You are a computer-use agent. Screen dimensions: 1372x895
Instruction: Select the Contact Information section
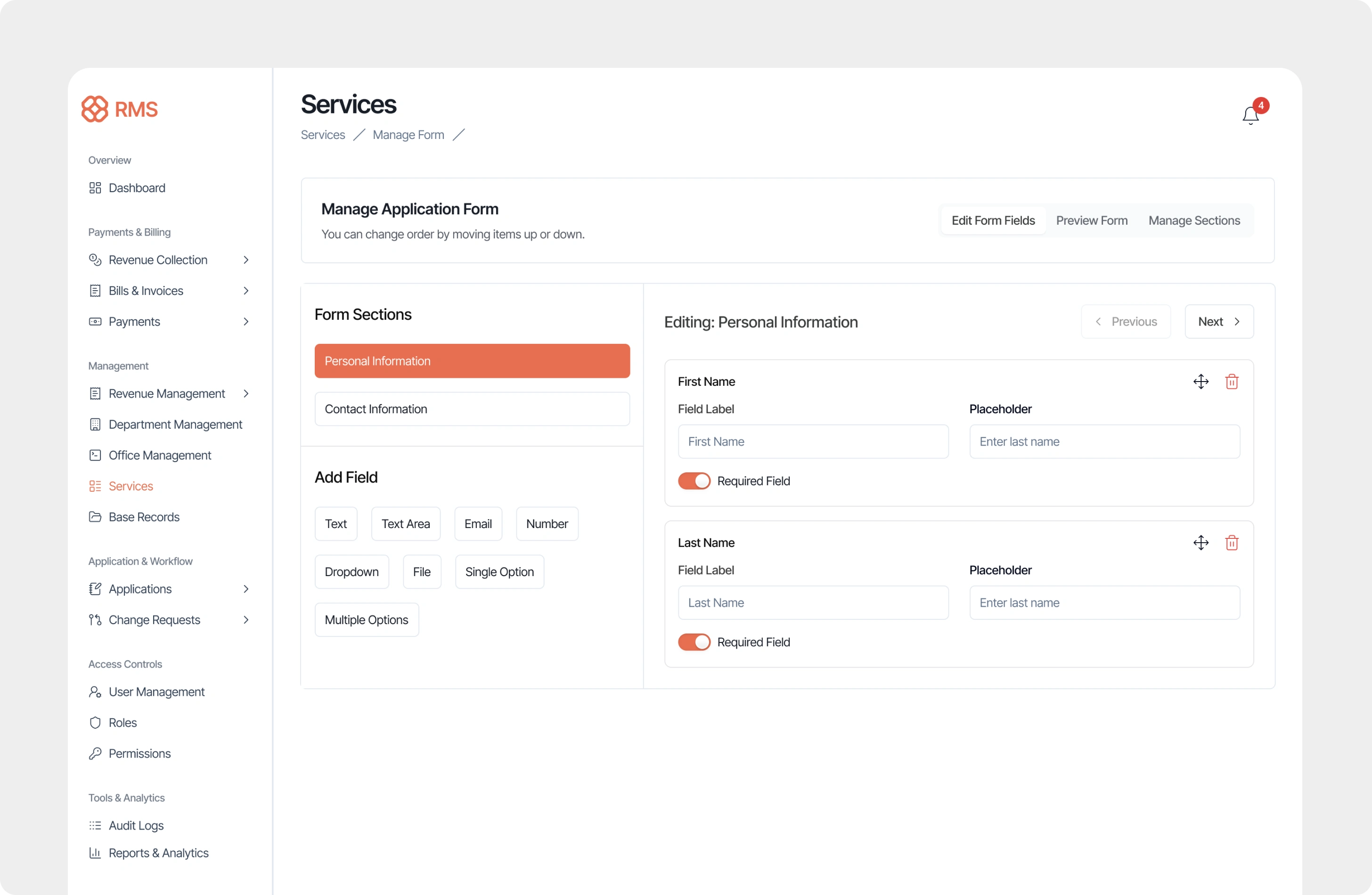472,408
